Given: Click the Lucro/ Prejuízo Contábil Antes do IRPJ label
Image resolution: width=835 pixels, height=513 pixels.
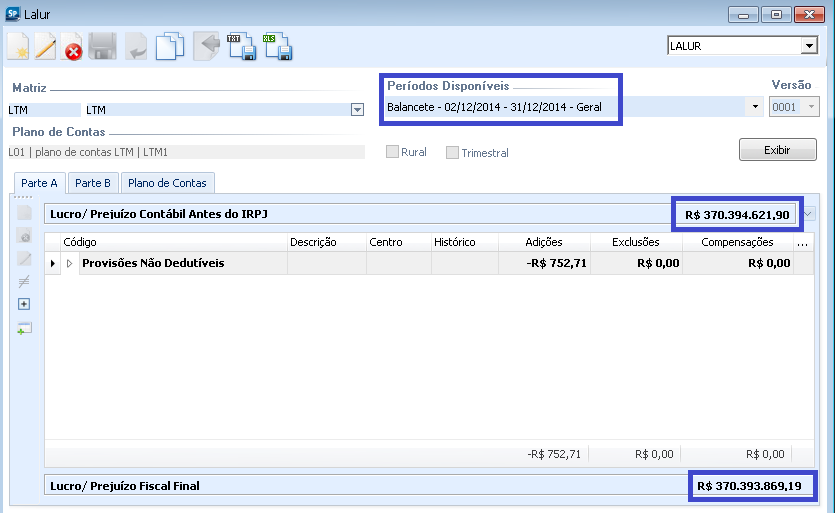Looking at the screenshot, I should (x=159, y=214).
